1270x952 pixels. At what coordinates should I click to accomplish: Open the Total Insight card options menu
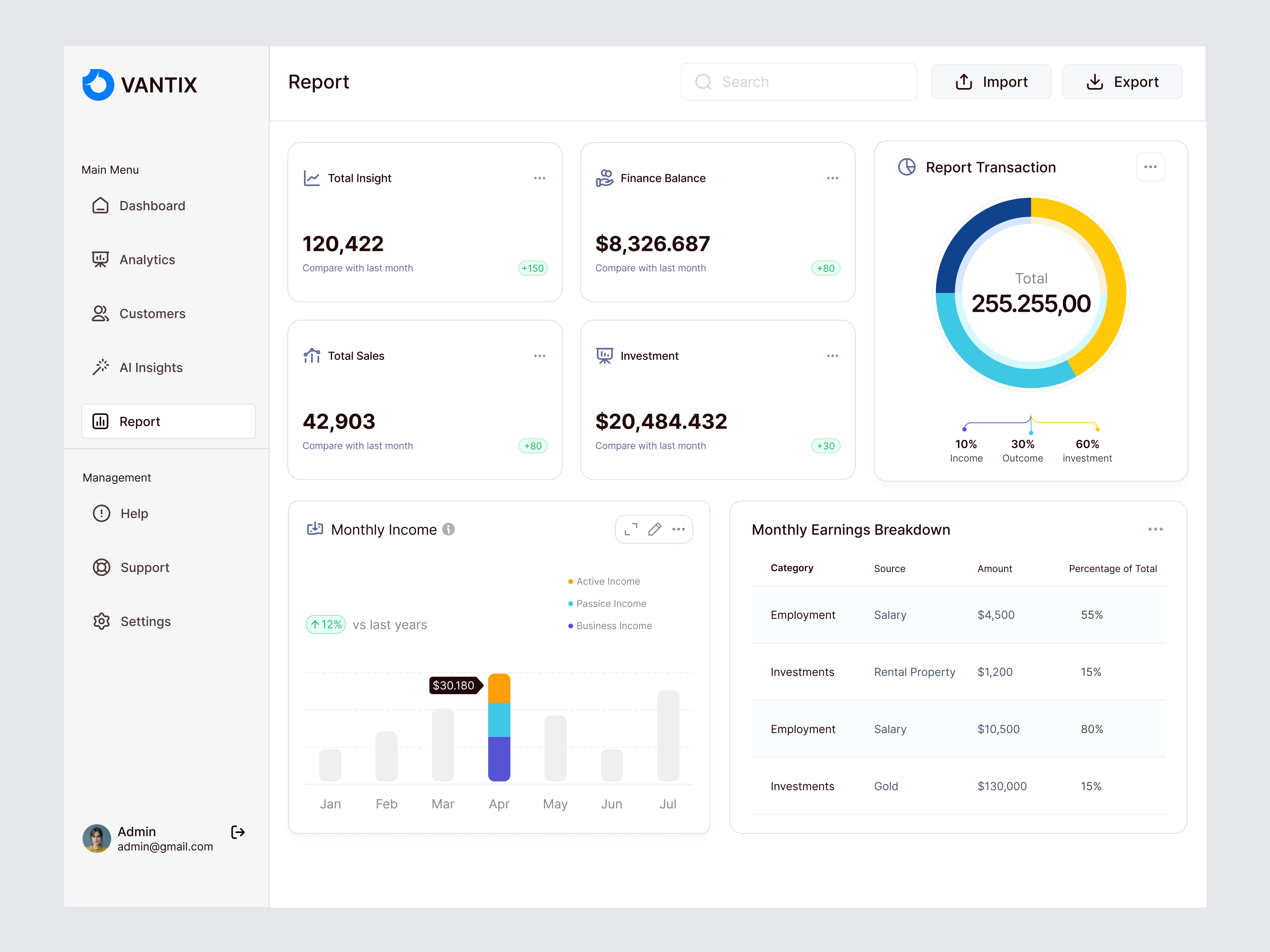tap(540, 178)
